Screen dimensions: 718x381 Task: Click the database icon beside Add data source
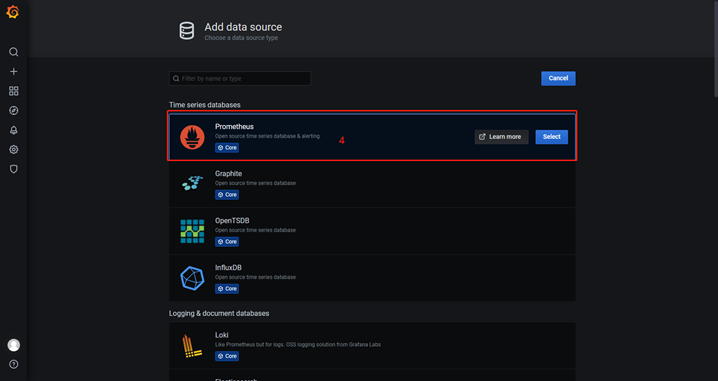[186, 31]
